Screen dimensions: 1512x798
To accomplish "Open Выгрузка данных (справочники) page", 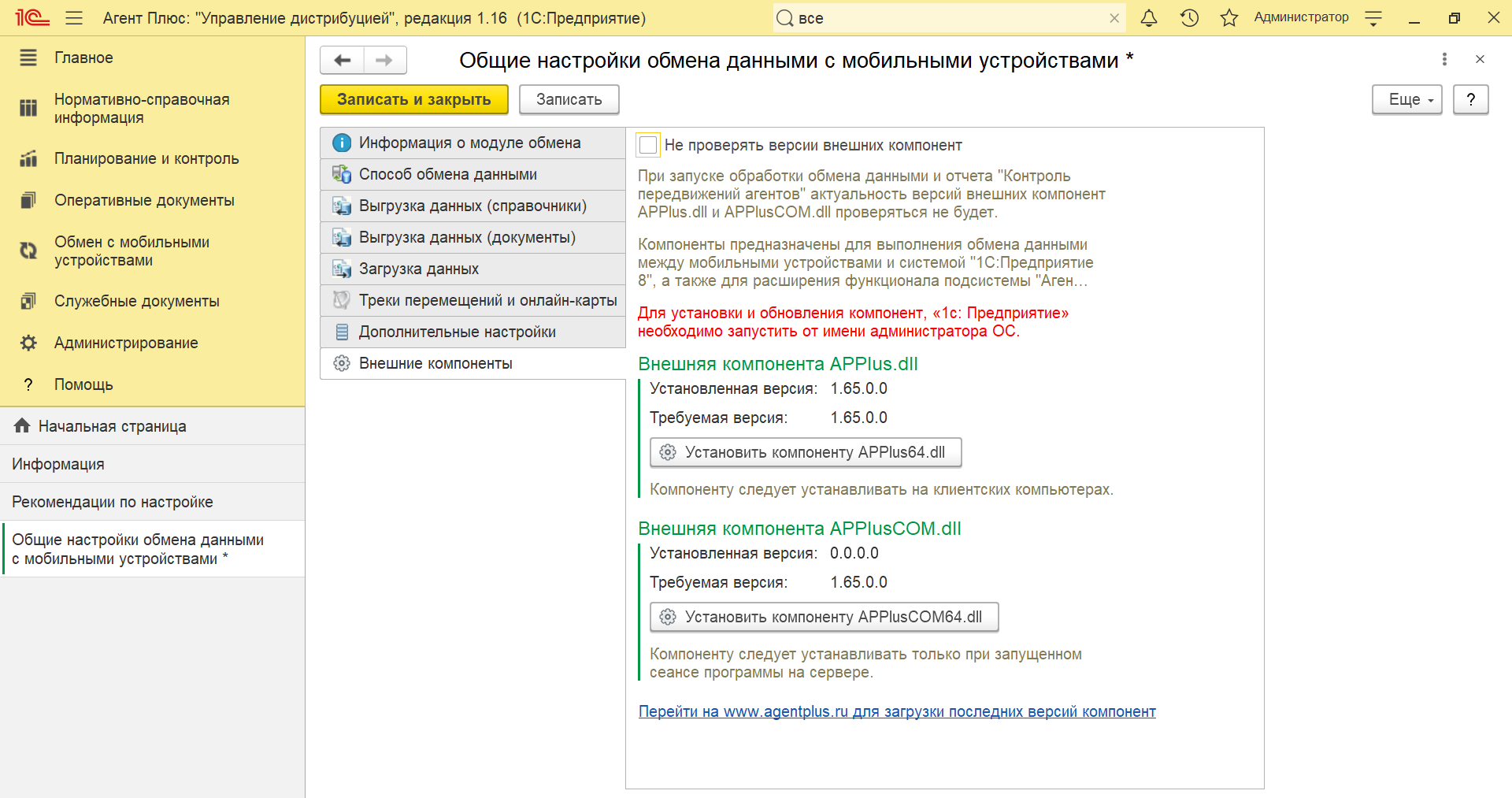I will (472, 206).
